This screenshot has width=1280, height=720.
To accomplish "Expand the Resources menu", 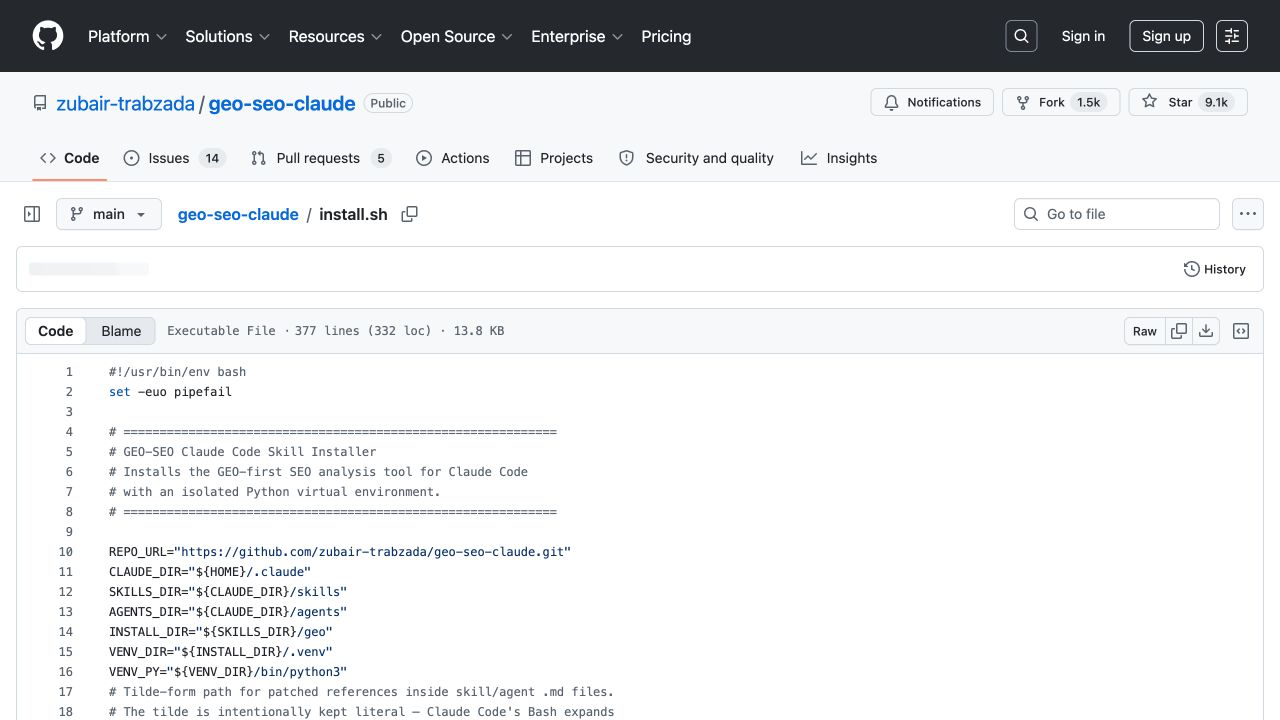I will pos(336,36).
